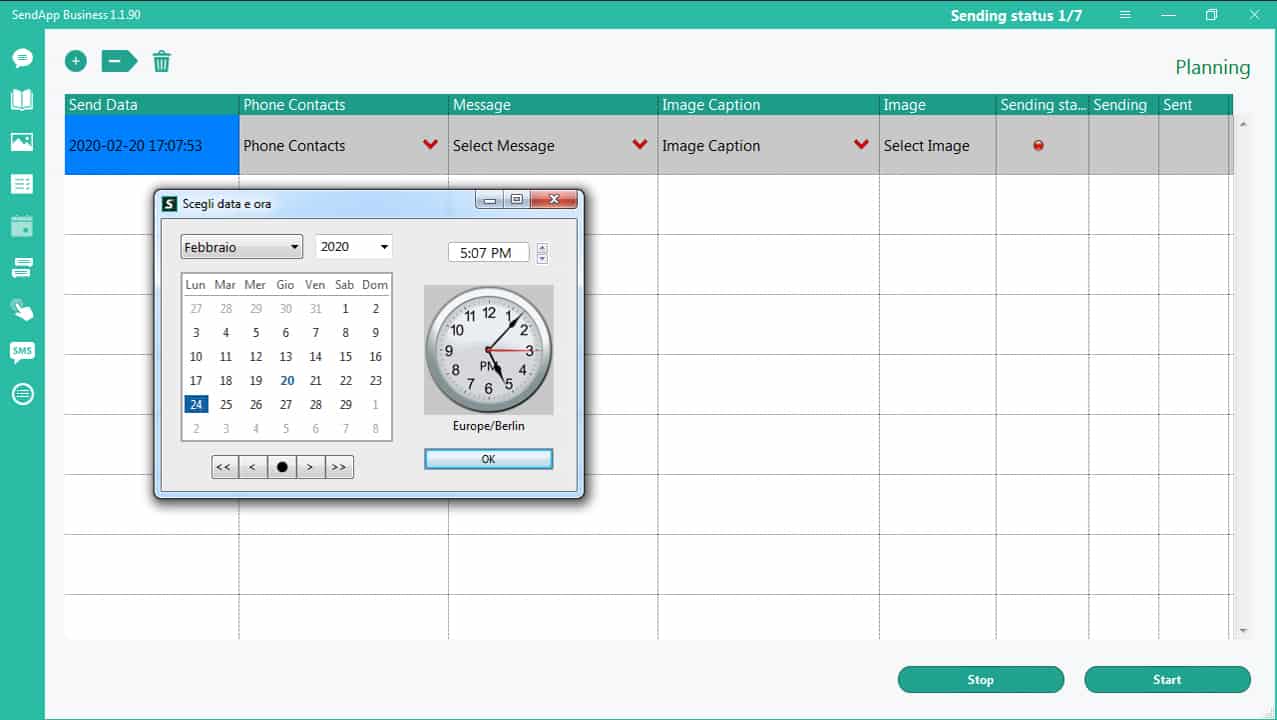Open the image gallery sidebar icon
Screen dimensions: 1277x720
pyautogui.click(x=22, y=142)
